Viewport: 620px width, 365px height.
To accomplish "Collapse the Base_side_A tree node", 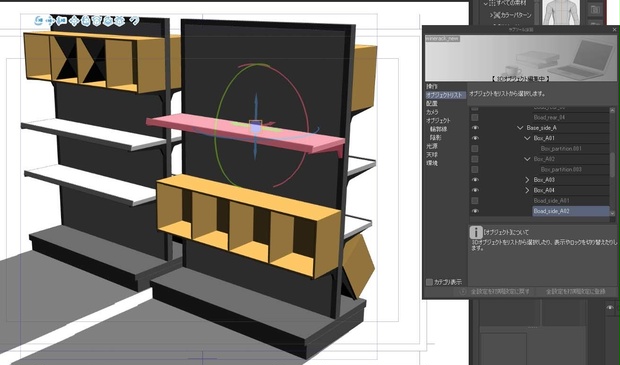I will [520, 128].
